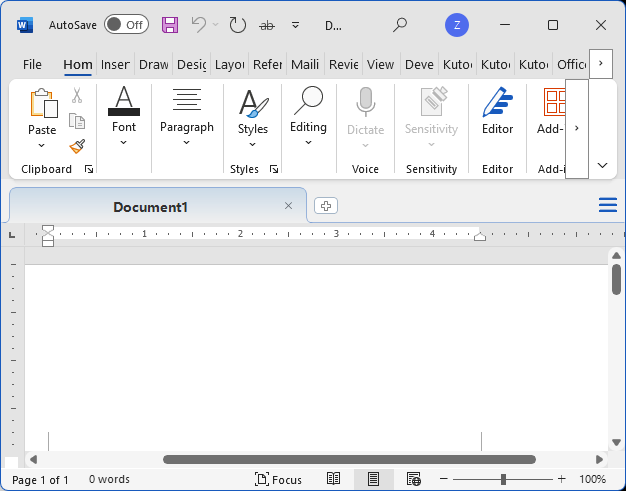Expand the Styles dropdown
Screen dimensions: 626x491
tap(253, 143)
